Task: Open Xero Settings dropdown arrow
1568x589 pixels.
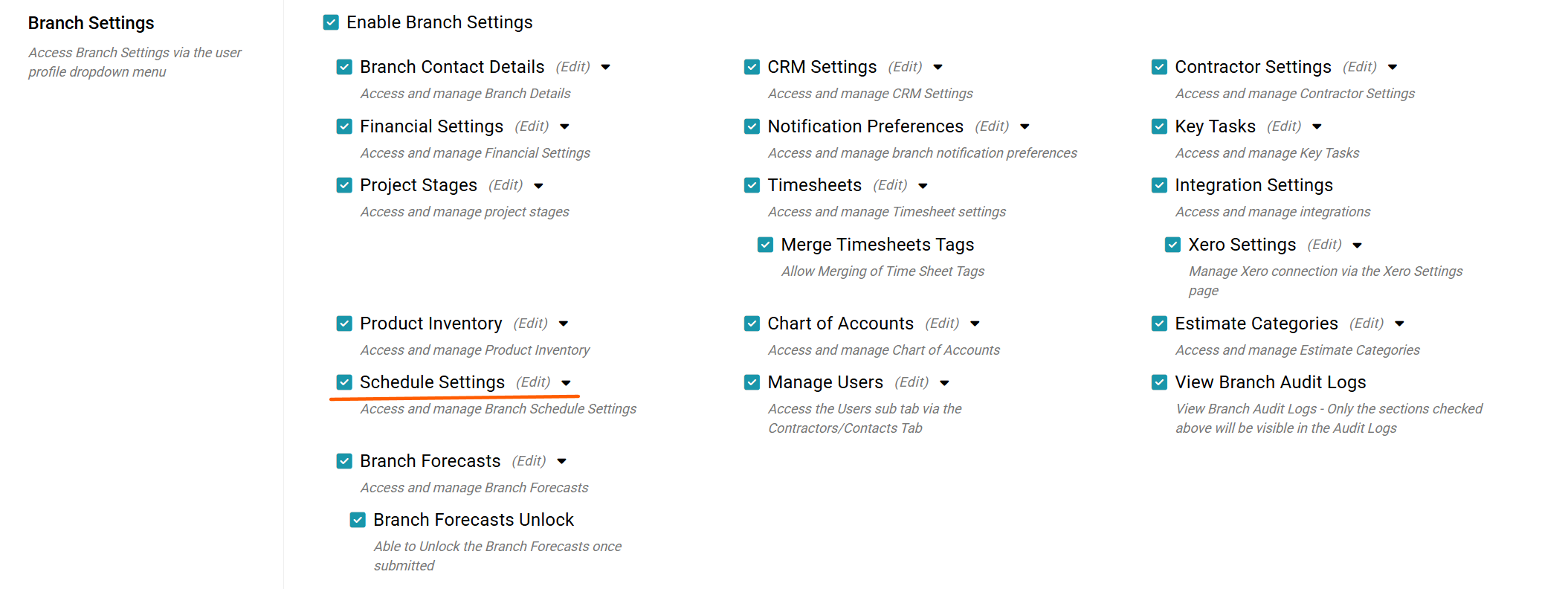Action: 1358,245
